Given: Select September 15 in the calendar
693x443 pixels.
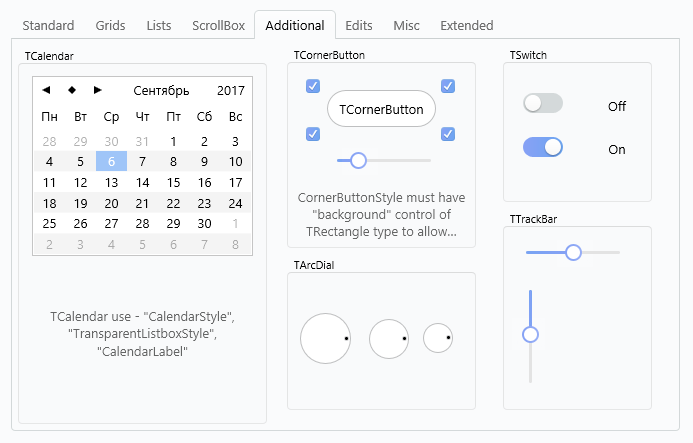Looking at the screenshot, I should coord(173,183).
